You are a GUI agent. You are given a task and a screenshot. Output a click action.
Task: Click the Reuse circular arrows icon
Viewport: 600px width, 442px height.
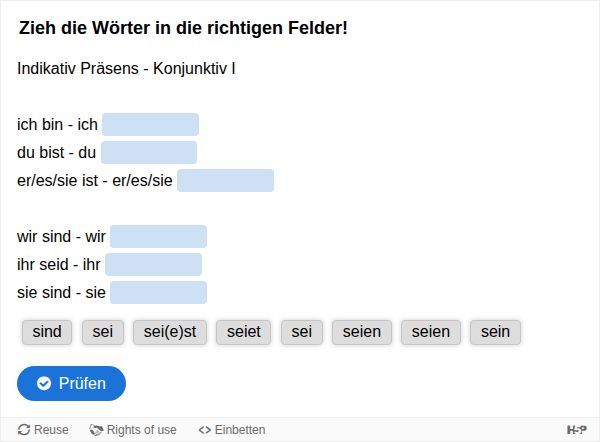[24, 430]
